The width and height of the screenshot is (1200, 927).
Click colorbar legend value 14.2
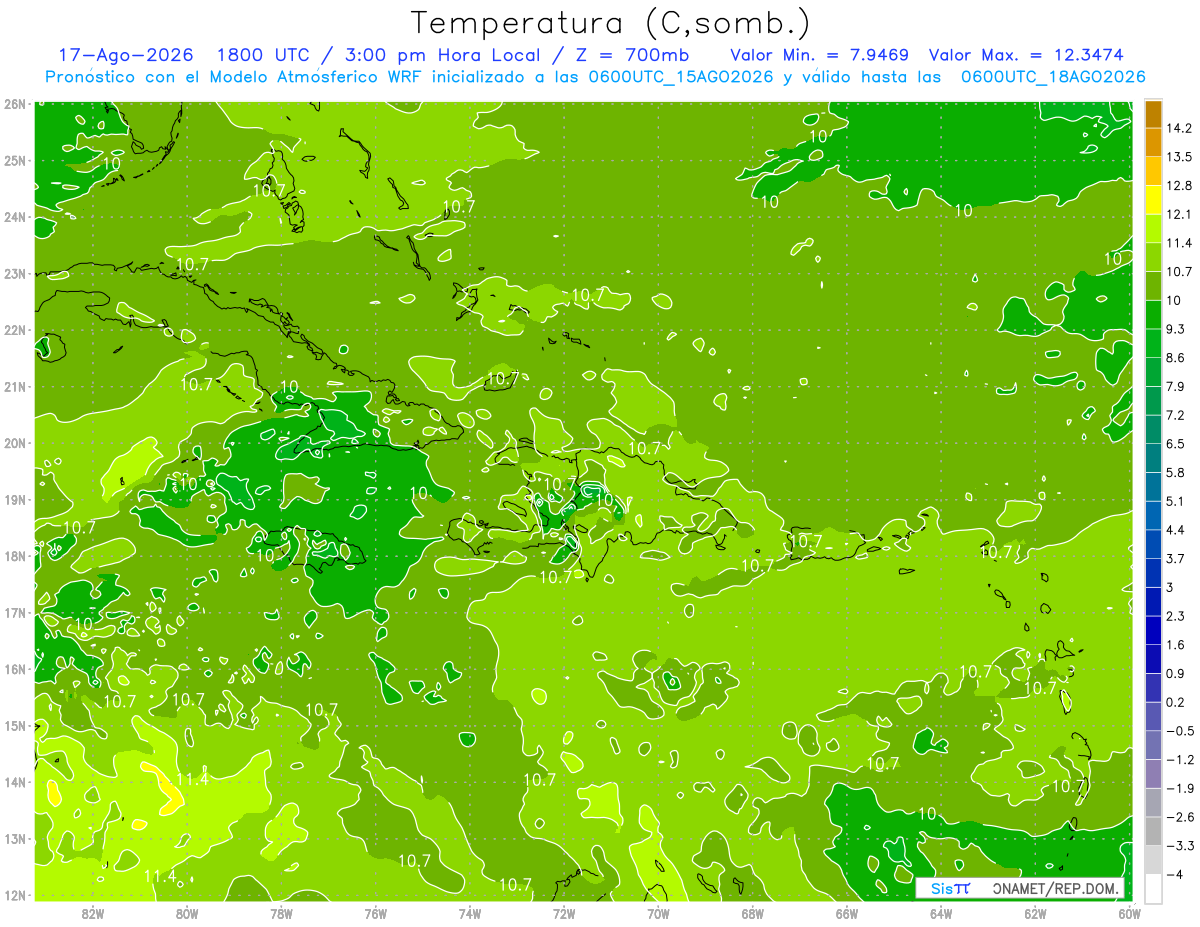pyautogui.click(x=1180, y=128)
